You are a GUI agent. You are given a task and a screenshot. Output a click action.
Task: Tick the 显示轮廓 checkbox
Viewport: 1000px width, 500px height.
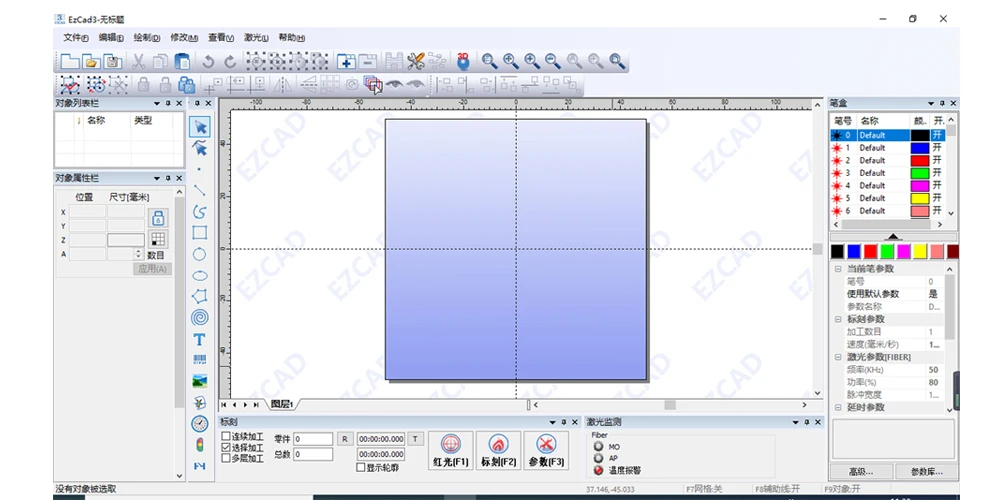coord(361,467)
